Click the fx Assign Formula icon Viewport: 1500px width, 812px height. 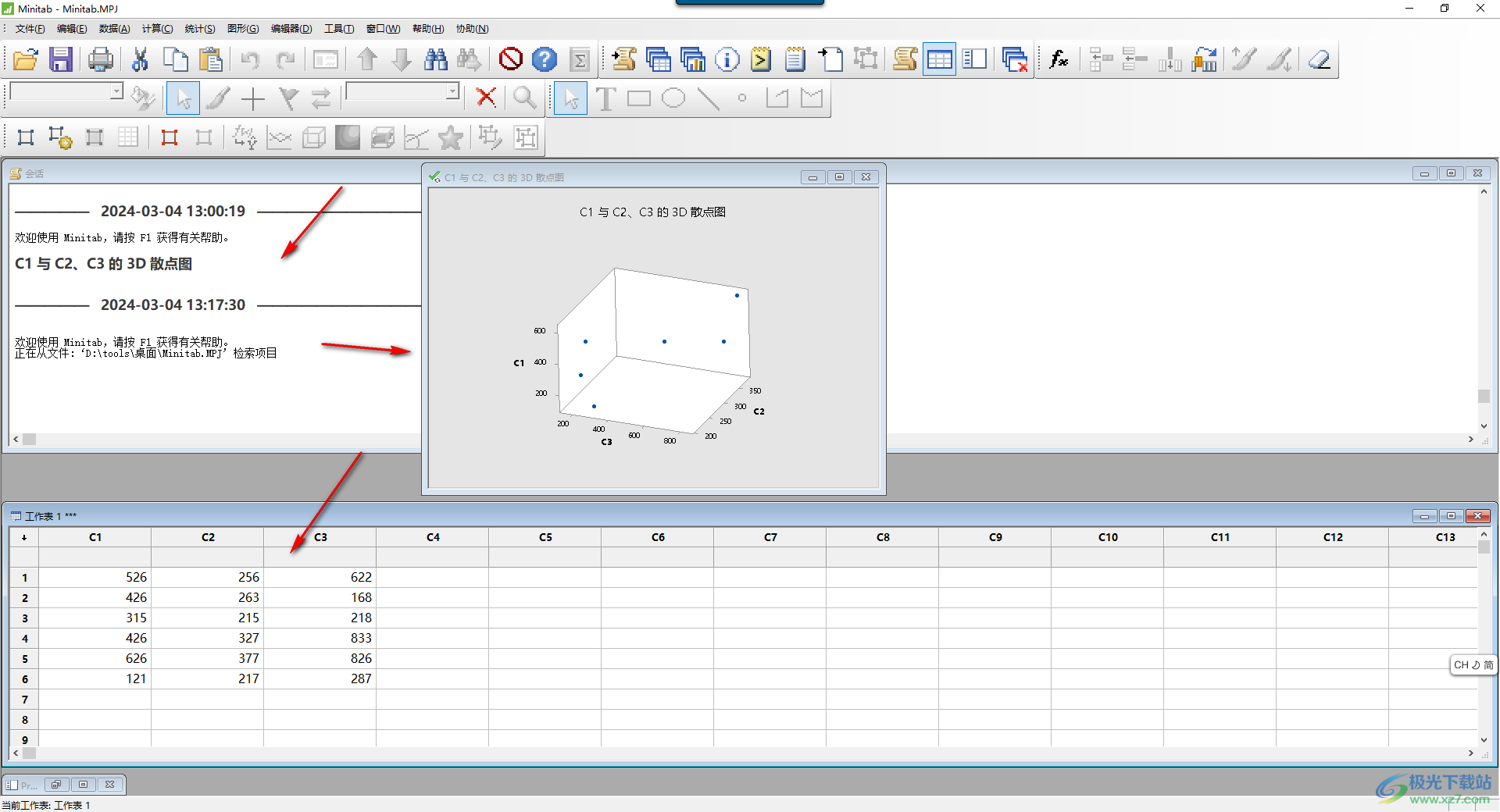pyautogui.click(x=1059, y=59)
